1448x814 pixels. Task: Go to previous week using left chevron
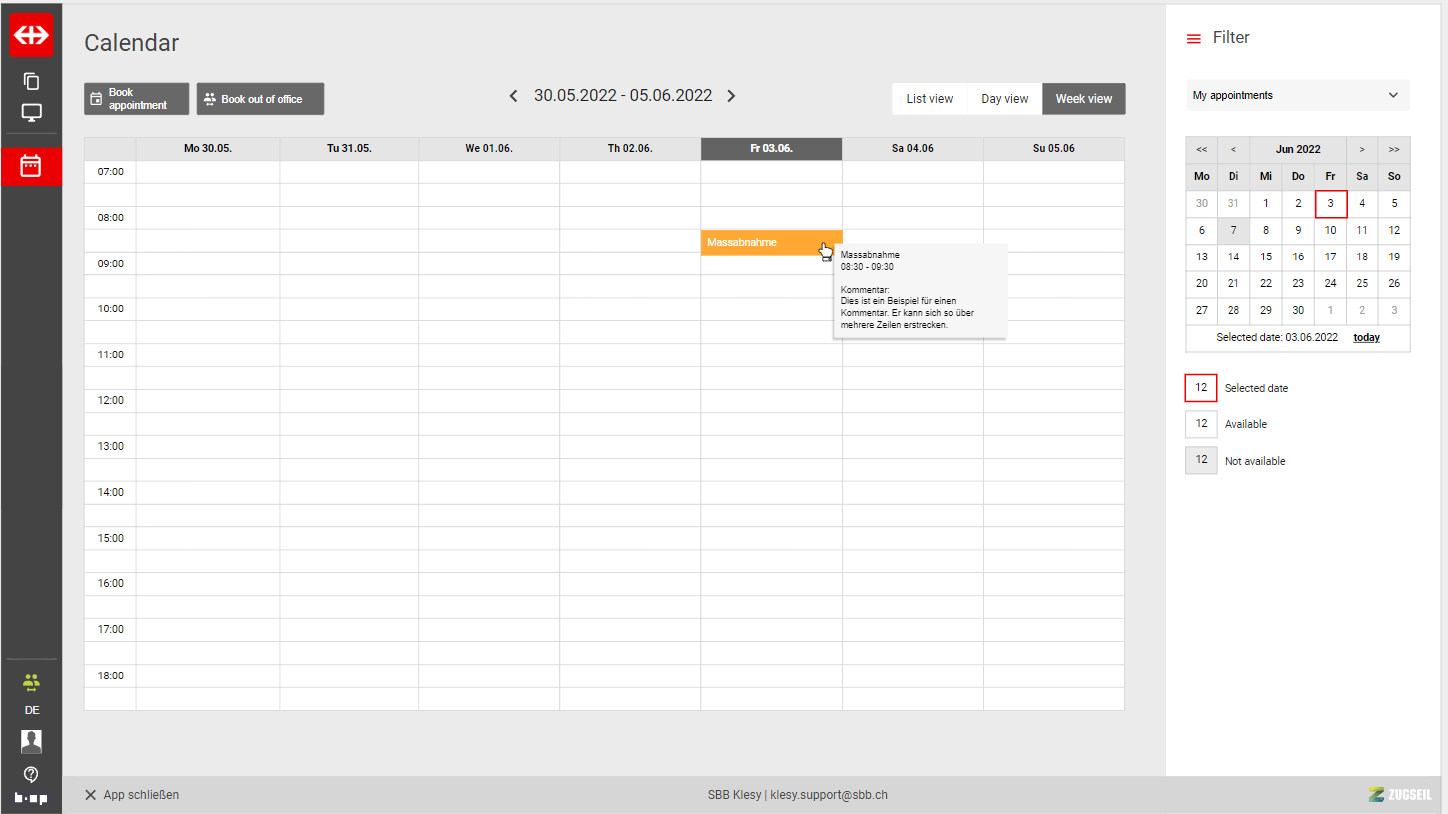point(514,96)
